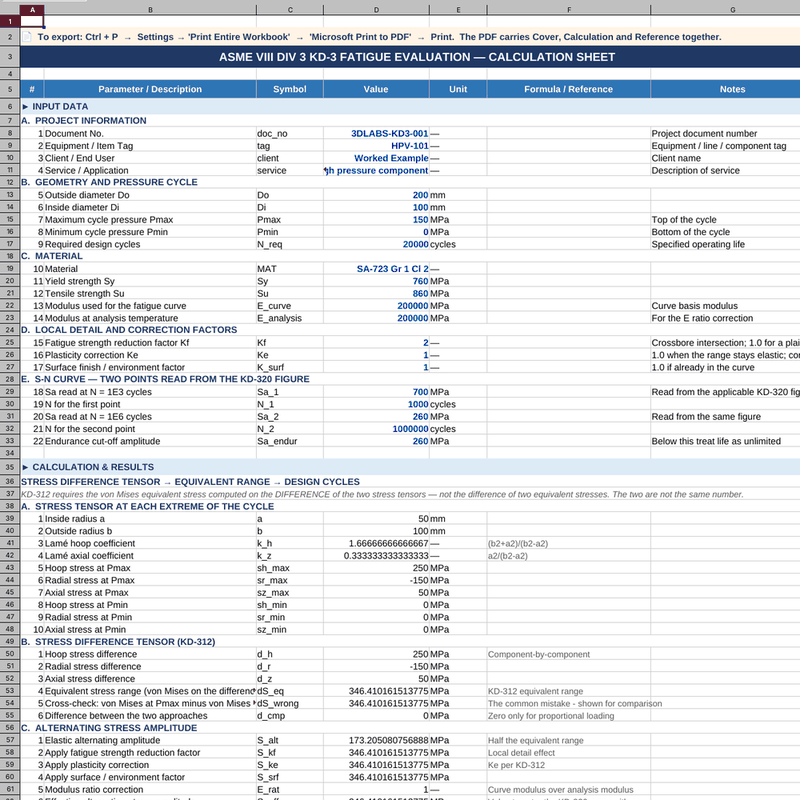Click the 'A. PROJECT INFORMATION' section heading

84,121
